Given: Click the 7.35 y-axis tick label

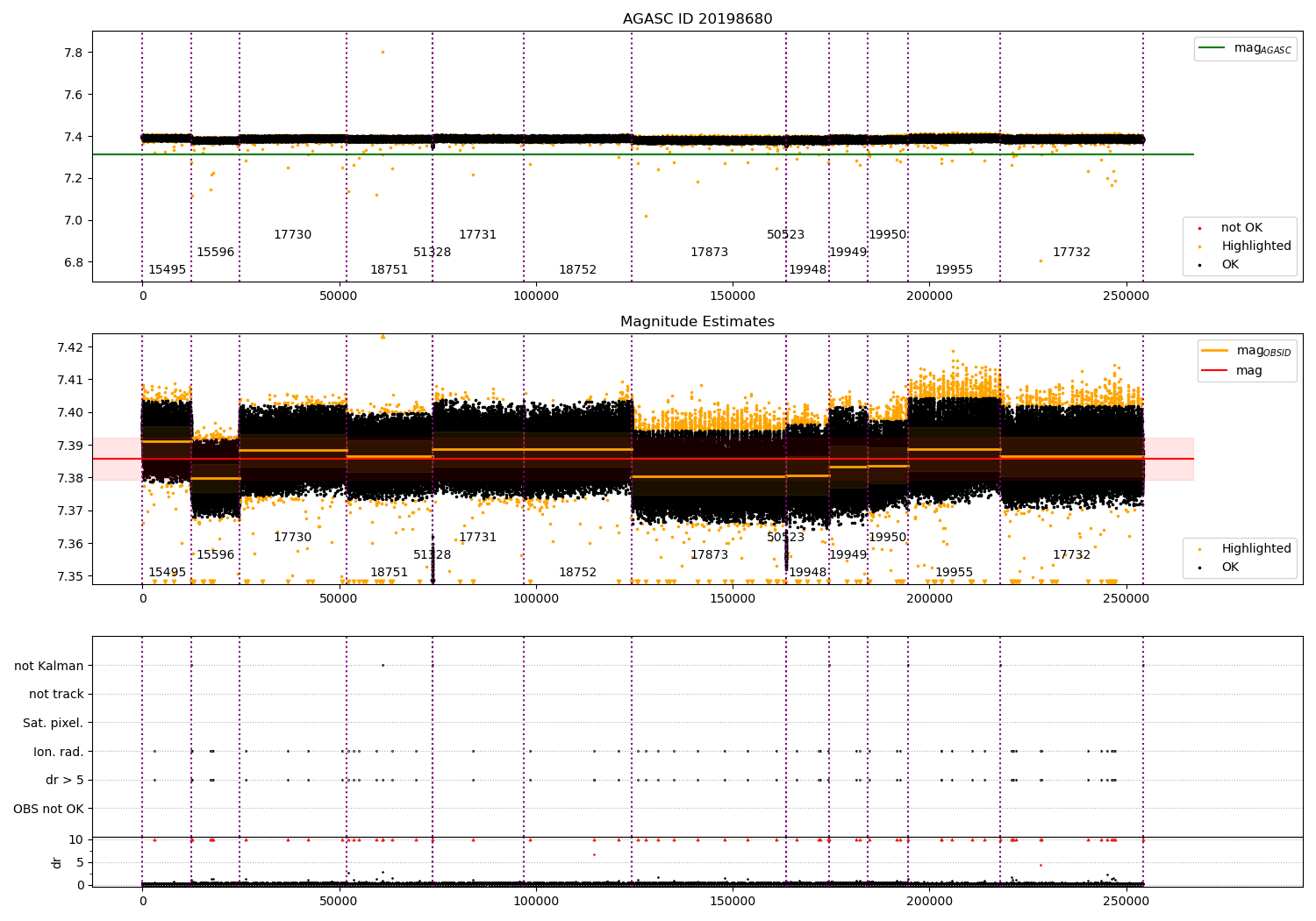Looking at the screenshot, I should click(70, 576).
